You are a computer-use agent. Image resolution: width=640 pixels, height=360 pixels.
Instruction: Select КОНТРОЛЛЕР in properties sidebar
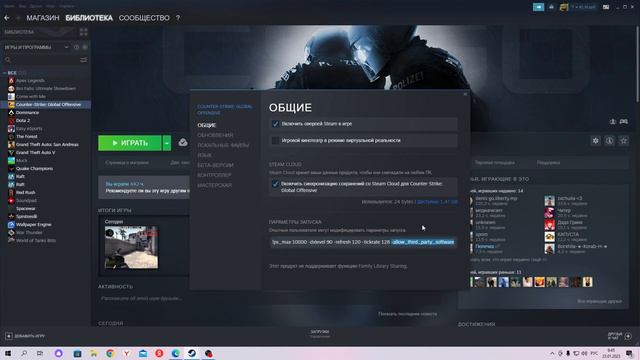214,175
